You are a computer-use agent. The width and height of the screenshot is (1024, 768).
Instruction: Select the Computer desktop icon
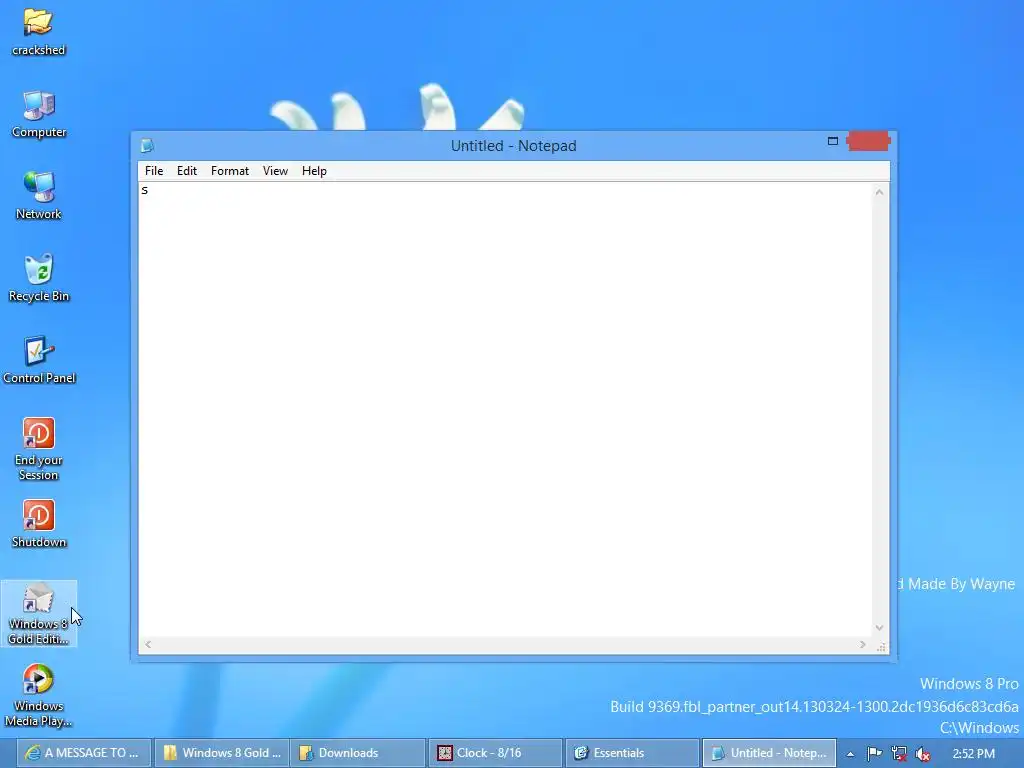pos(39,114)
